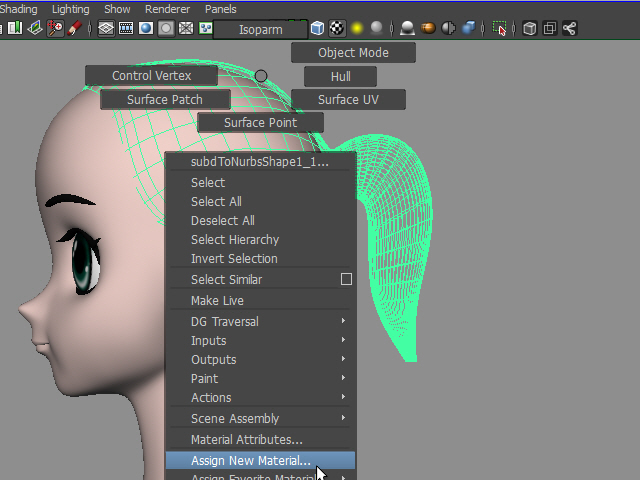Toggle the textured checker sphere icon
This screenshot has height=480, width=640.
[337, 29]
